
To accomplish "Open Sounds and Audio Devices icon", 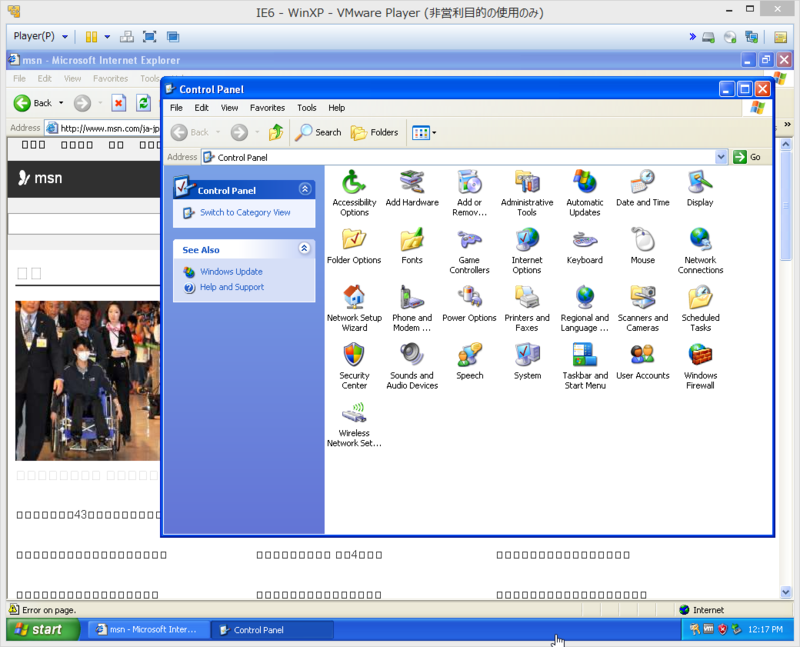I will tap(412, 366).
